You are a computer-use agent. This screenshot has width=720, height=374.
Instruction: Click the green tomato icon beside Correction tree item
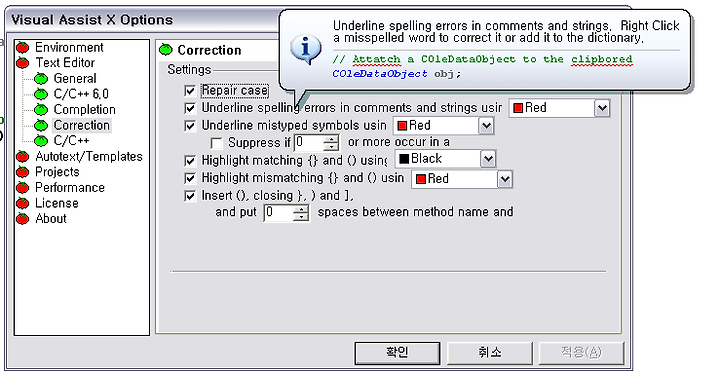41,125
